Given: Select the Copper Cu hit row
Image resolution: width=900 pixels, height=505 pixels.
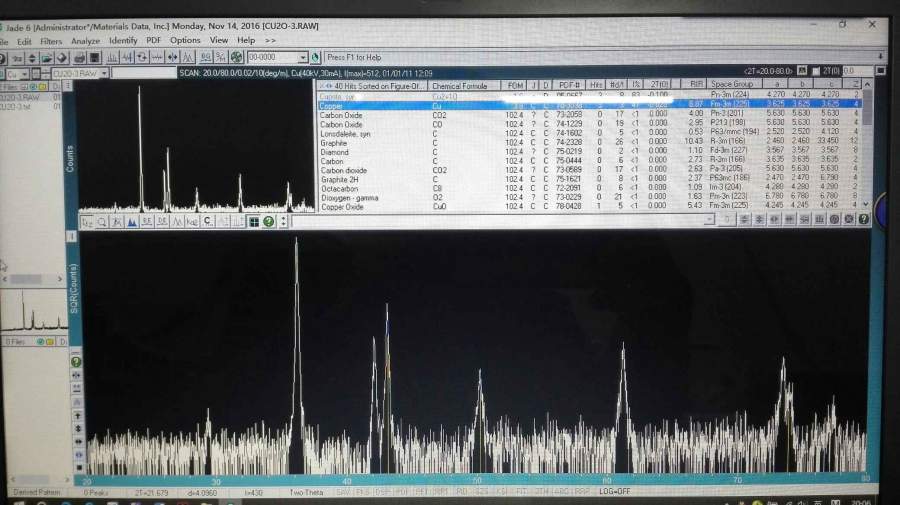Looking at the screenshot, I should tap(589, 105).
